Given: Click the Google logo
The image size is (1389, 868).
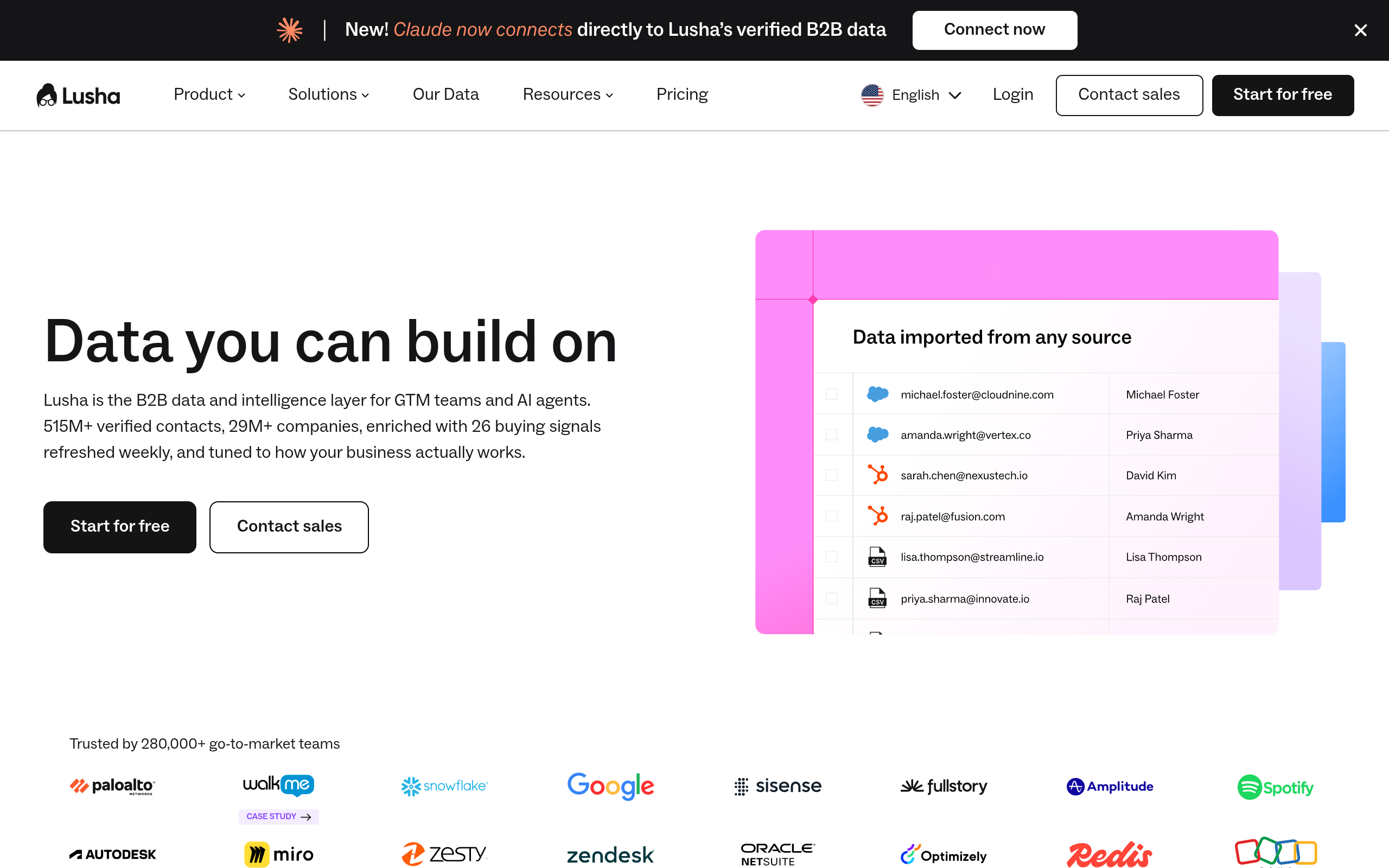Looking at the screenshot, I should [611, 786].
